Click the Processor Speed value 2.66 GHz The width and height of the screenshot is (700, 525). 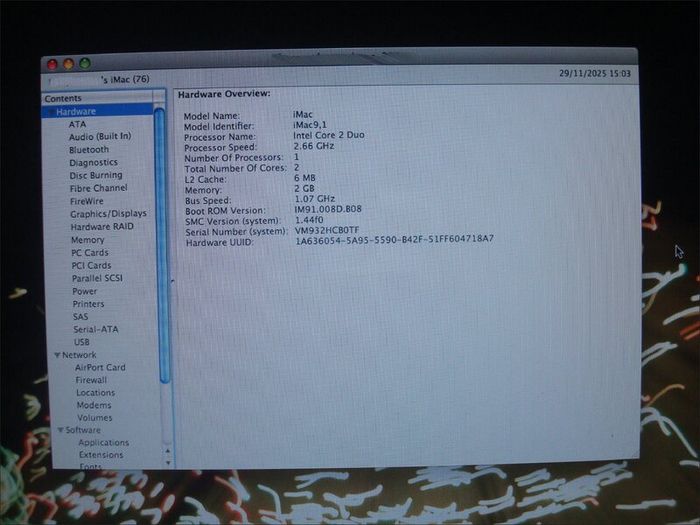coord(313,146)
